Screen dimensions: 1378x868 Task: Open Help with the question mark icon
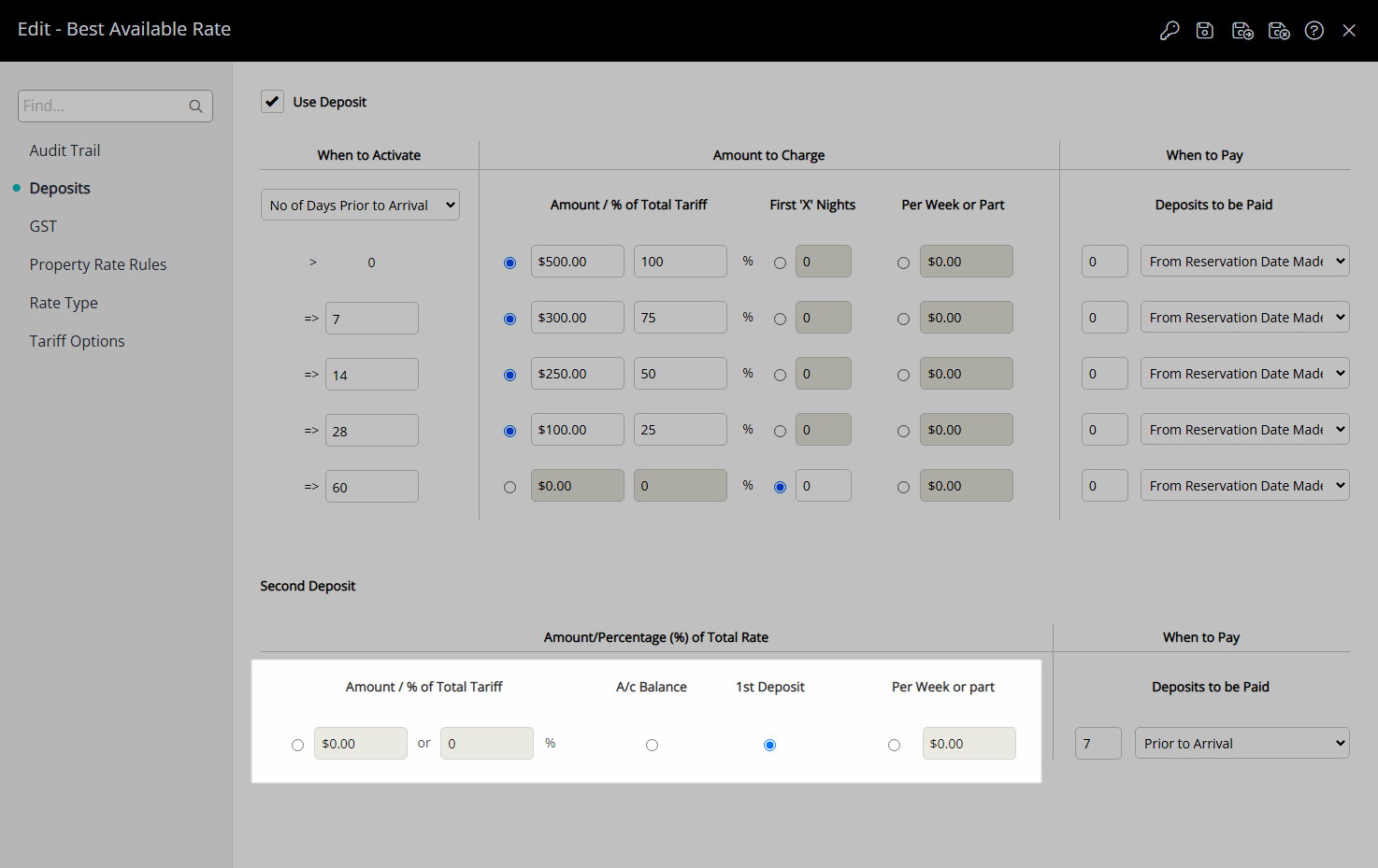[x=1314, y=31]
